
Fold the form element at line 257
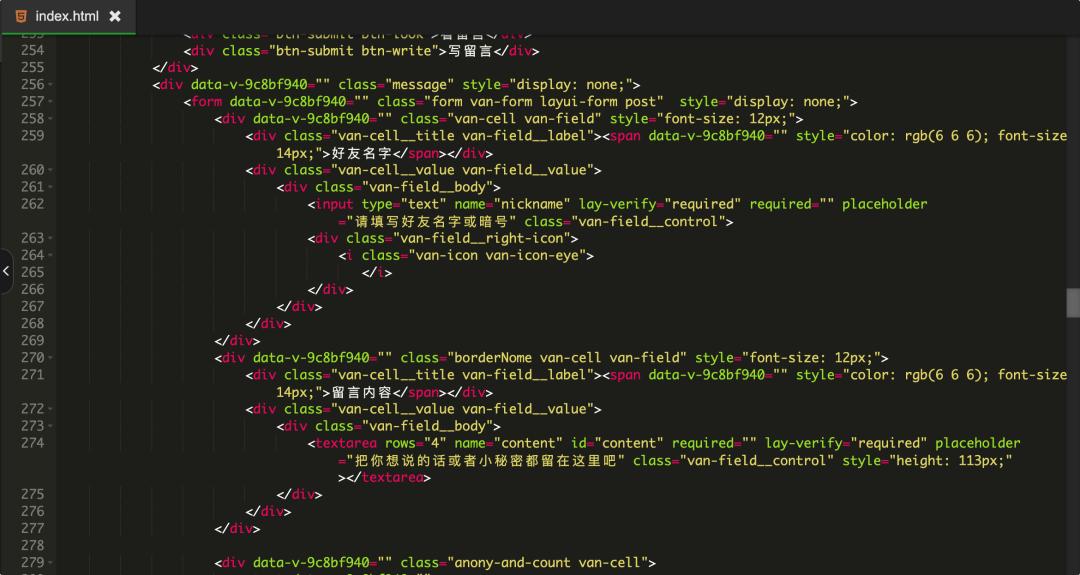(51, 102)
